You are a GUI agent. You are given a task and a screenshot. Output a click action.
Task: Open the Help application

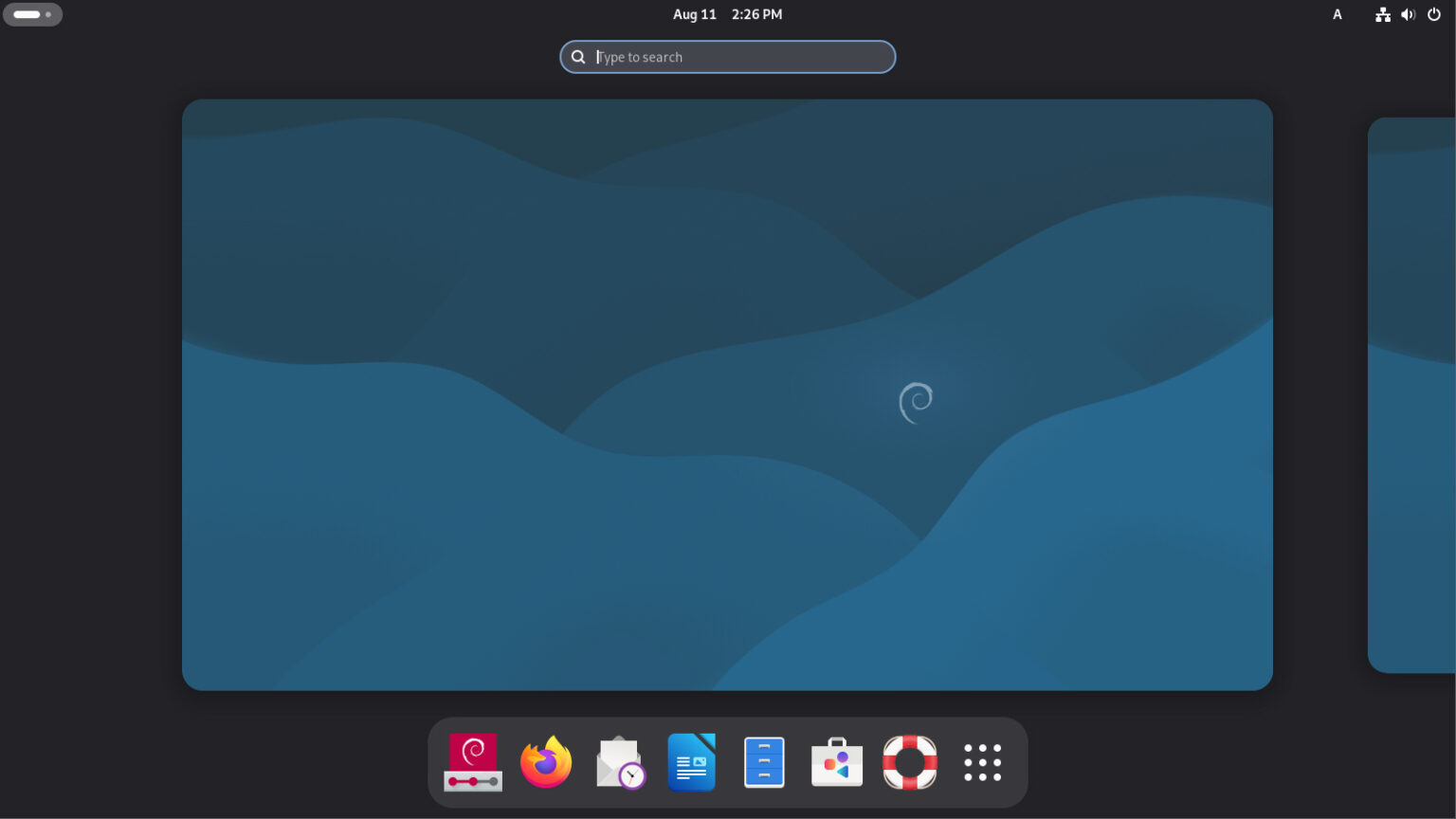(x=909, y=762)
